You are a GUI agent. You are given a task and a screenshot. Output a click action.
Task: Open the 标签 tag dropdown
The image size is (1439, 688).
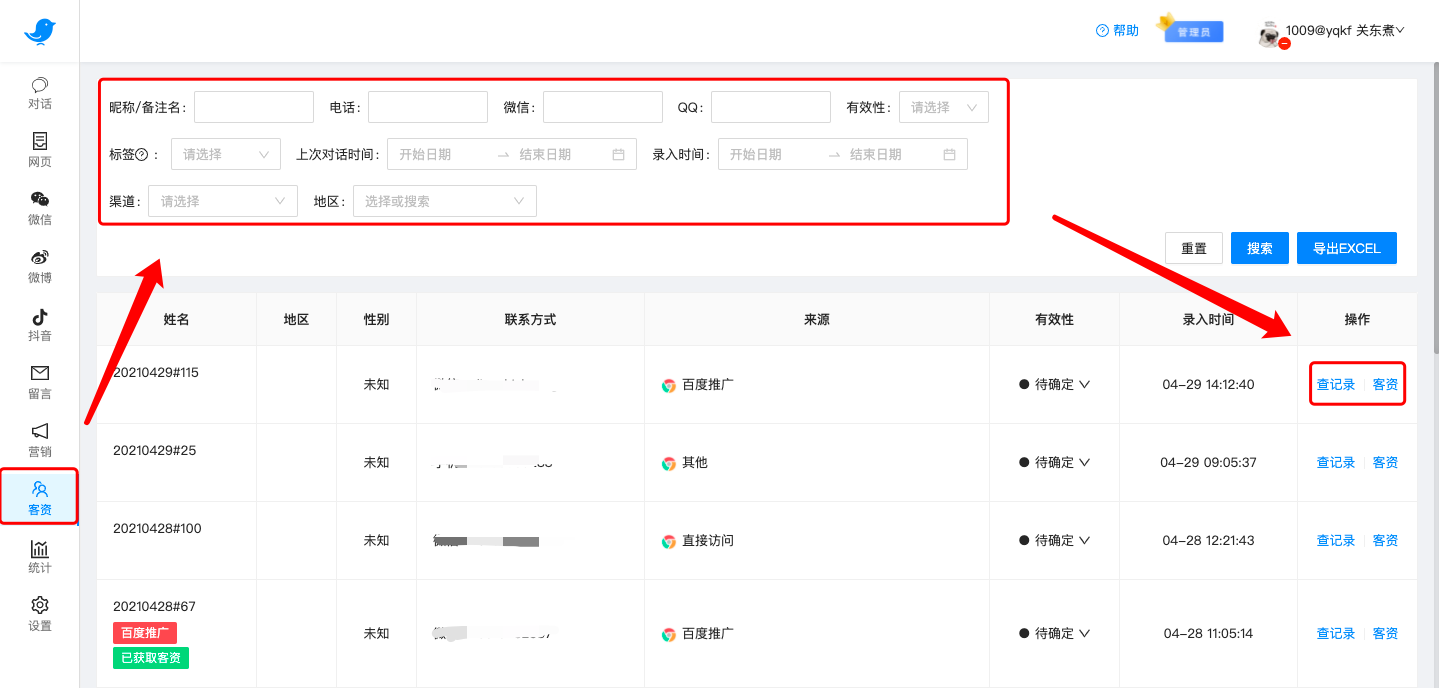pos(225,154)
